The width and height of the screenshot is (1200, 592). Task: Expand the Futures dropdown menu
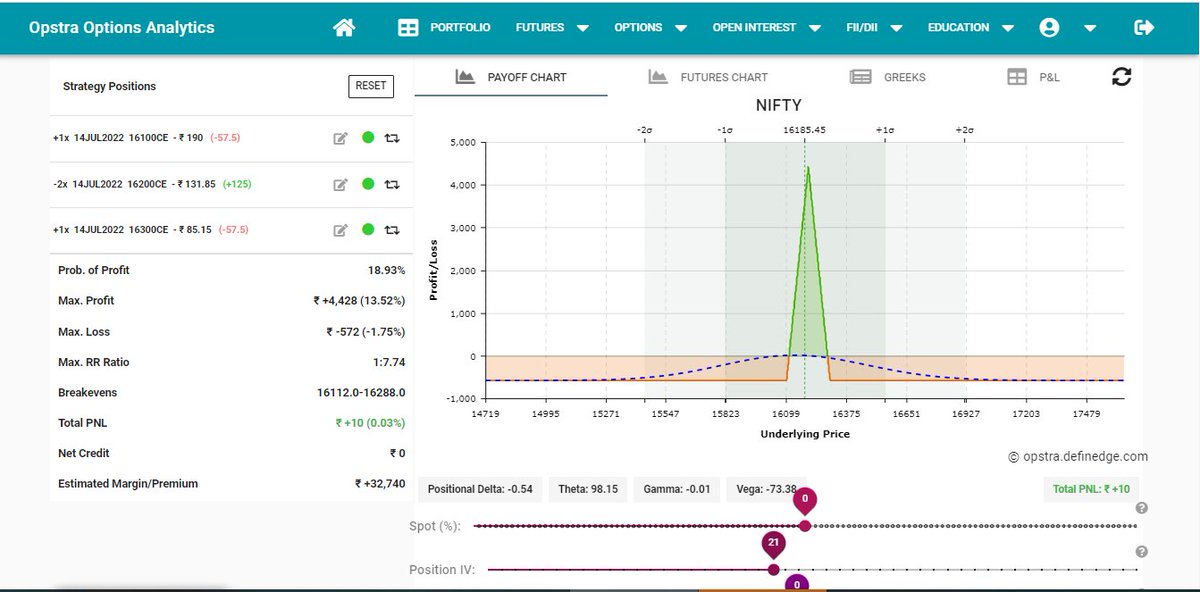pyautogui.click(x=583, y=29)
